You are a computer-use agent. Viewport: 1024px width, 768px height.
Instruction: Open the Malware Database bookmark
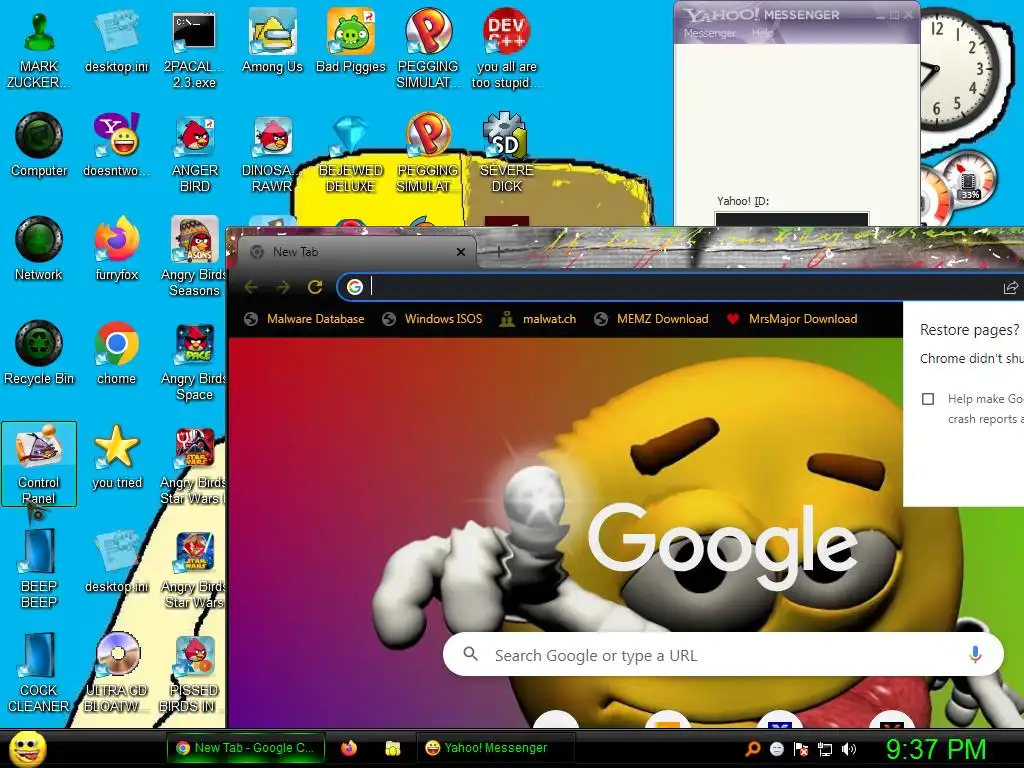click(x=304, y=319)
